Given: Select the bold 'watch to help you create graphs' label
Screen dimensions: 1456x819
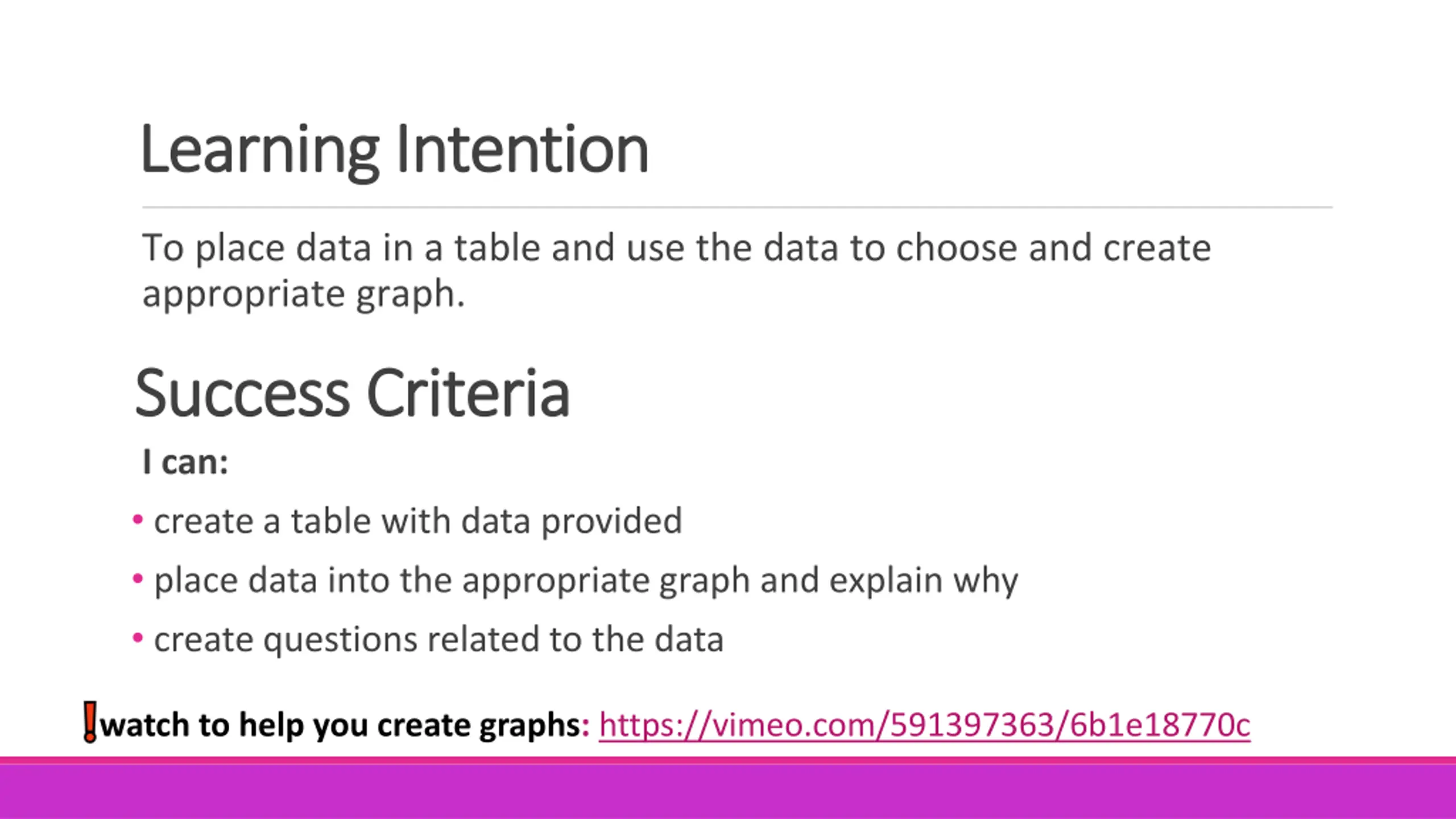Looking at the screenshot, I should pos(344,726).
